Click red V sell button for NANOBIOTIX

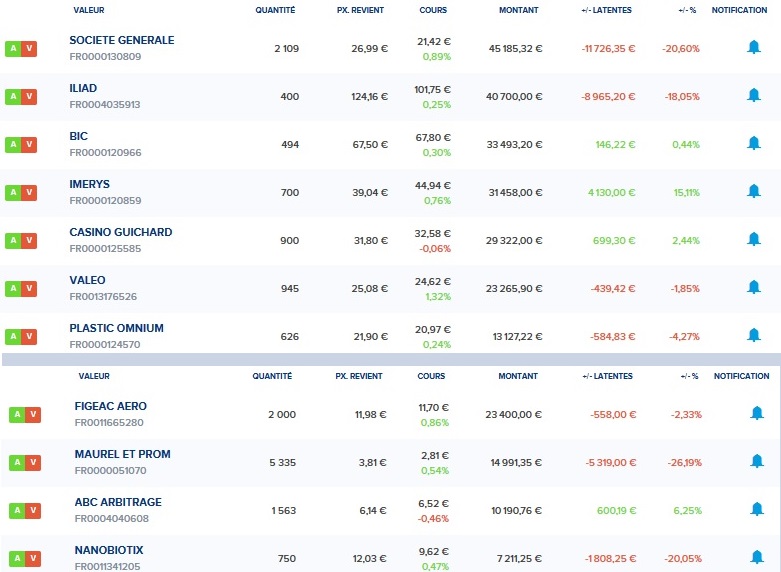click(33, 559)
